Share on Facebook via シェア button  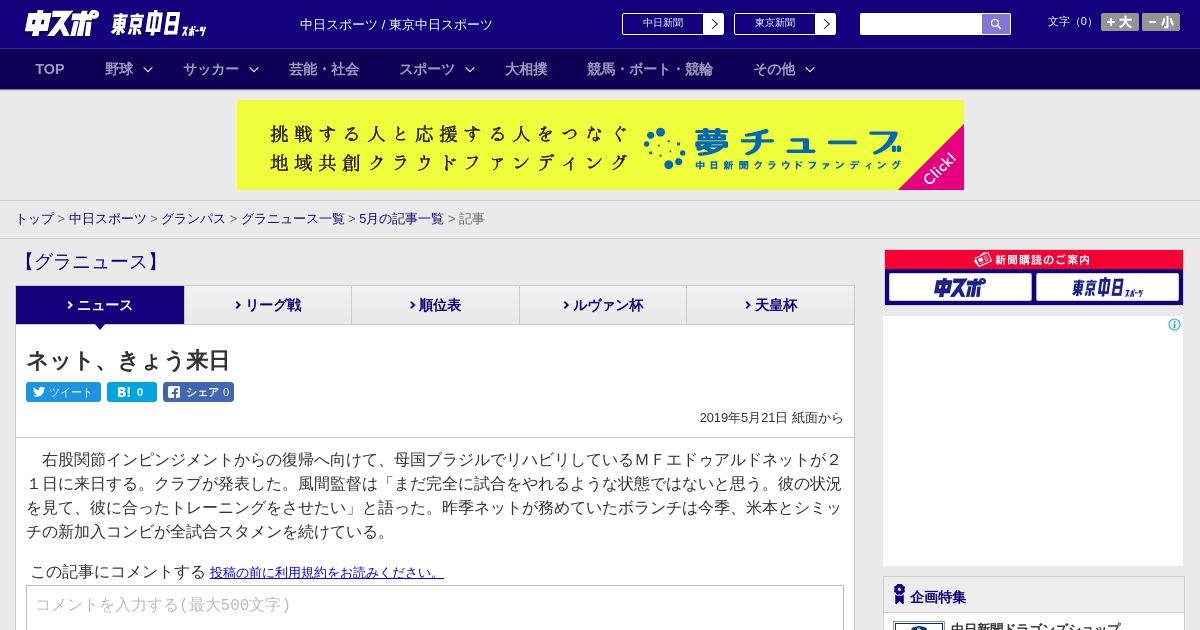[x=198, y=392]
